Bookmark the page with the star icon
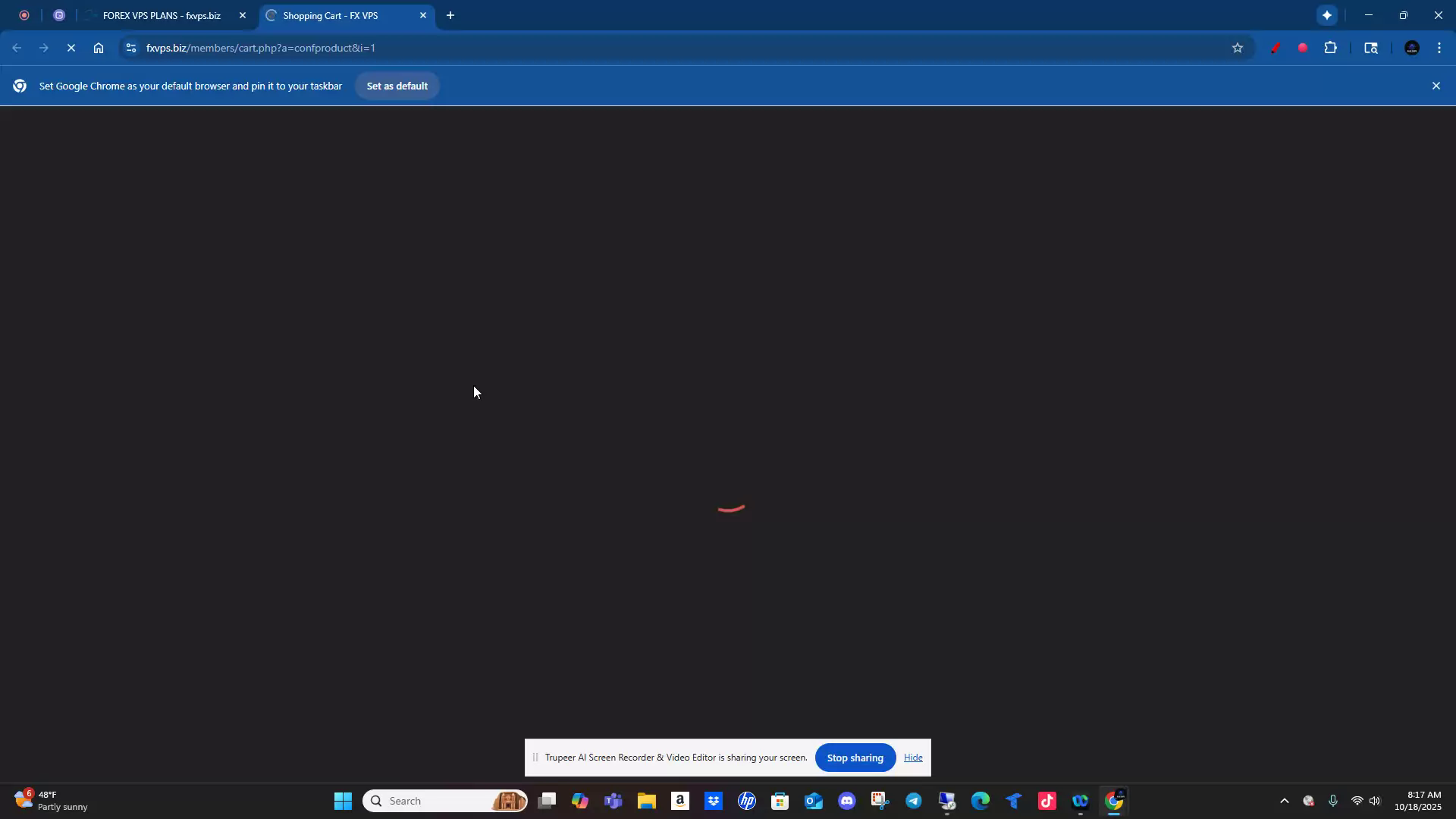Image resolution: width=1456 pixels, height=819 pixels. click(x=1238, y=47)
